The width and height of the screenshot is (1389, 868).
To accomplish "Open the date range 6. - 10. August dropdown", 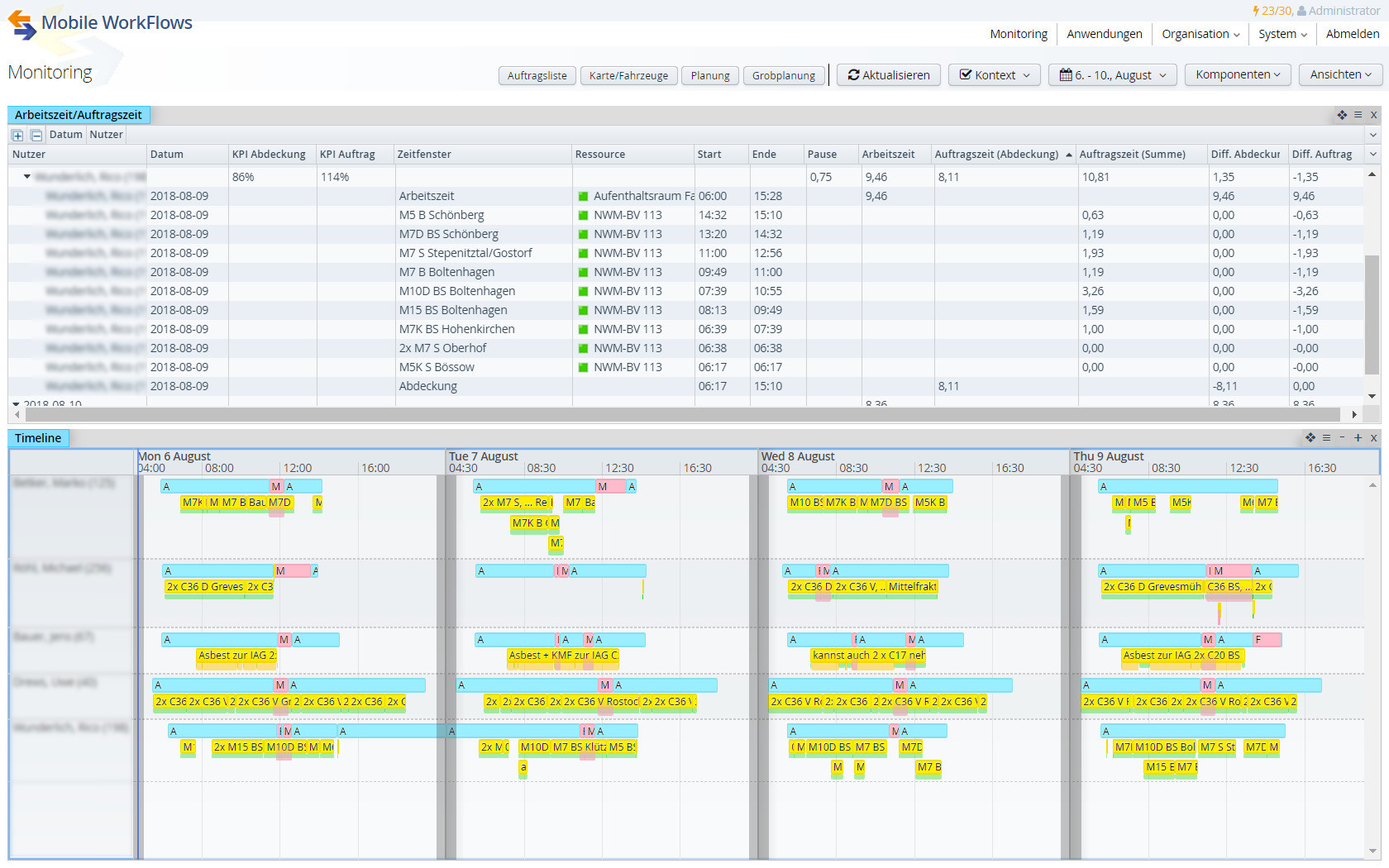I will [1112, 75].
